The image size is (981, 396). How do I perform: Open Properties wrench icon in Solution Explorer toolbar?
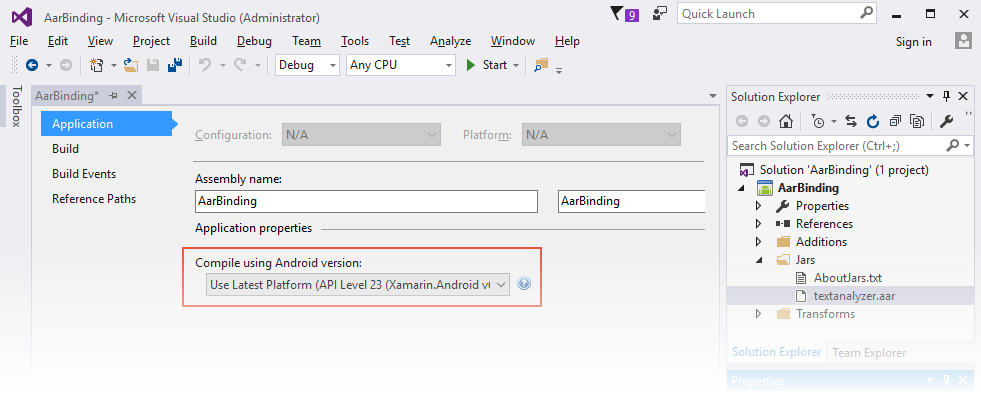tap(947, 121)
